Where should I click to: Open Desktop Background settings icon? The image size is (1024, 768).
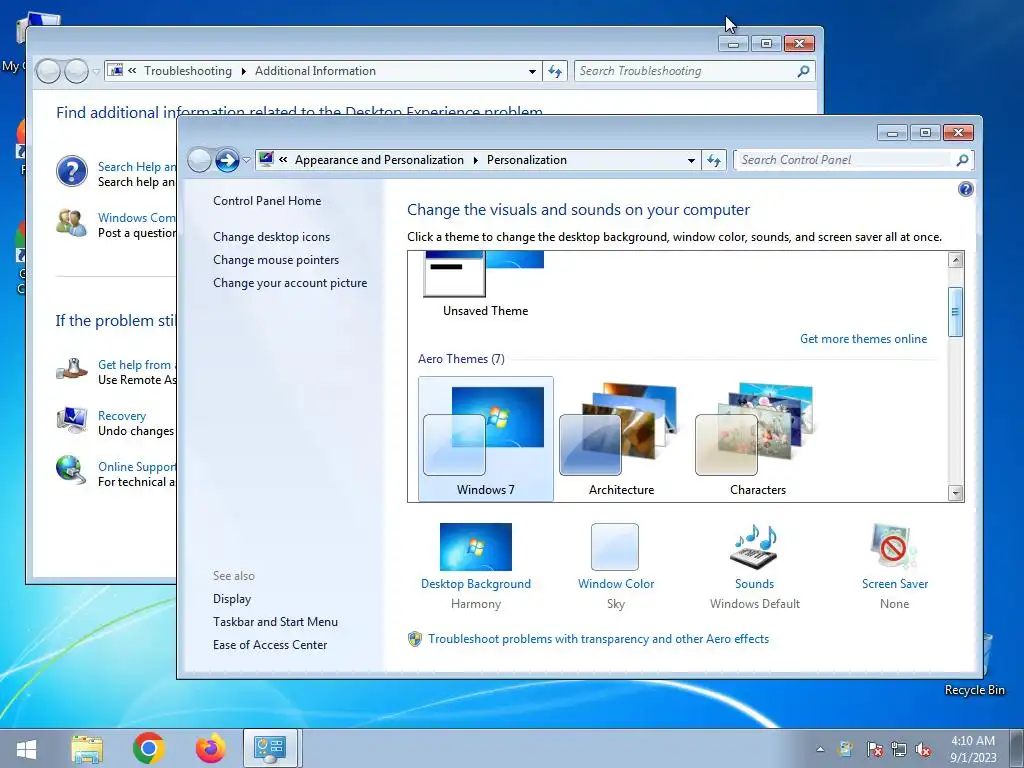click(x=475, y=547)
